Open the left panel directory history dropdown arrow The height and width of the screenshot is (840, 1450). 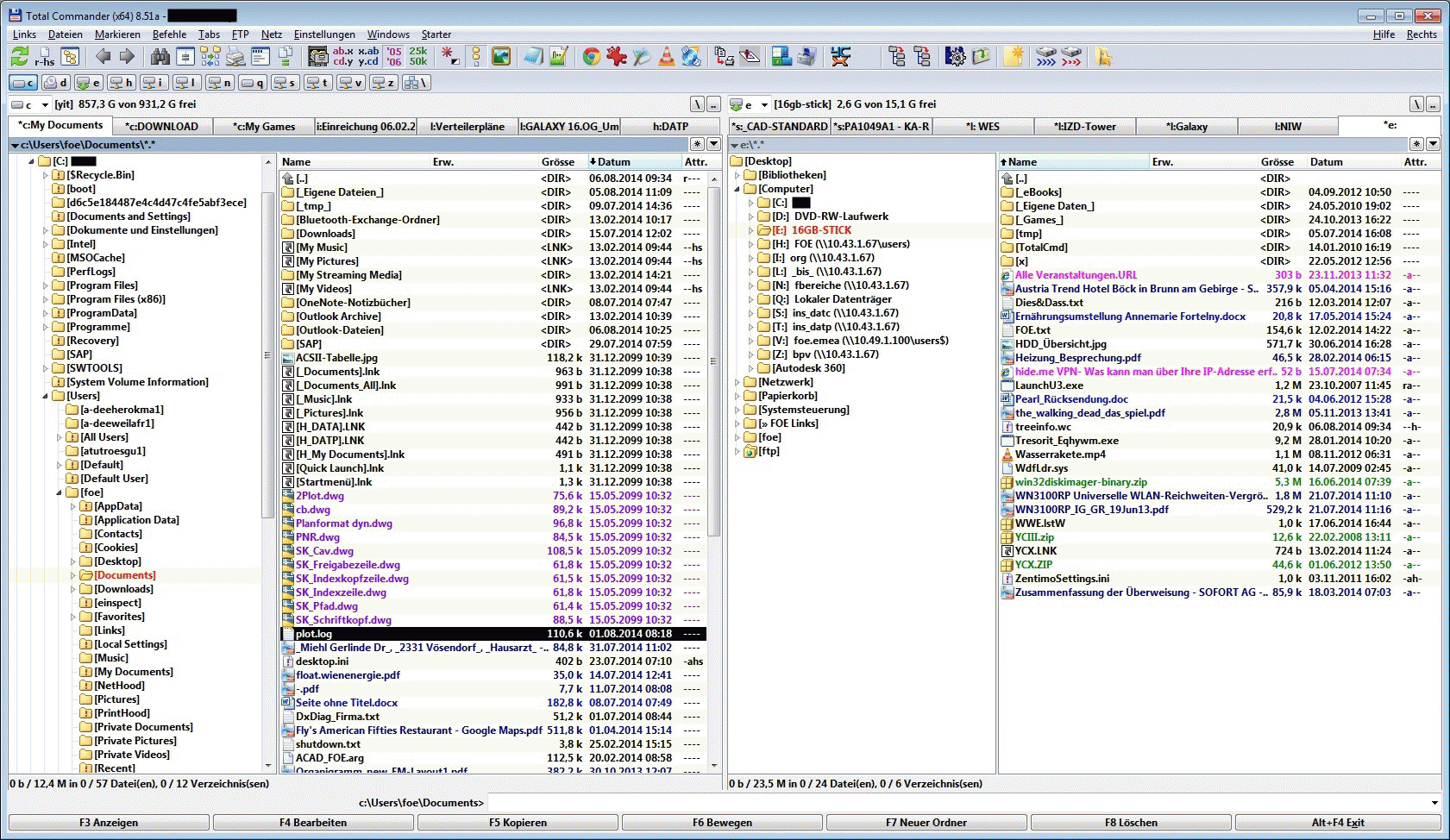click(713, 144)
